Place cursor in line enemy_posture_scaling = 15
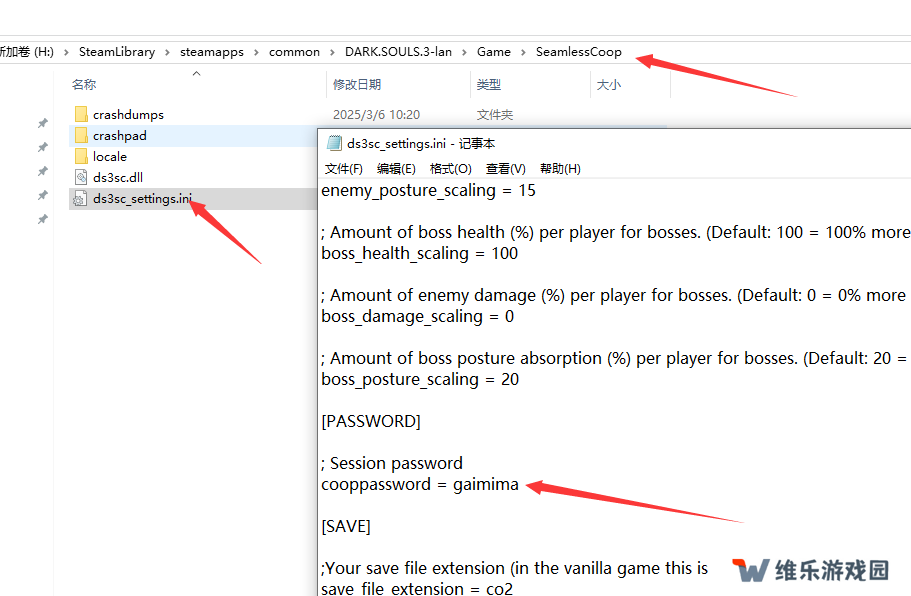This screenshot has height=596, width=911. point(428,191)
